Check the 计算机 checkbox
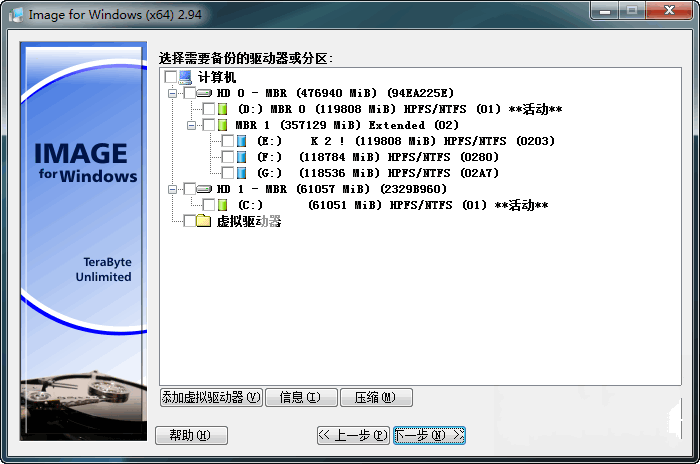The width and height of the screenshot is (700, 464). tap(171, 77)
